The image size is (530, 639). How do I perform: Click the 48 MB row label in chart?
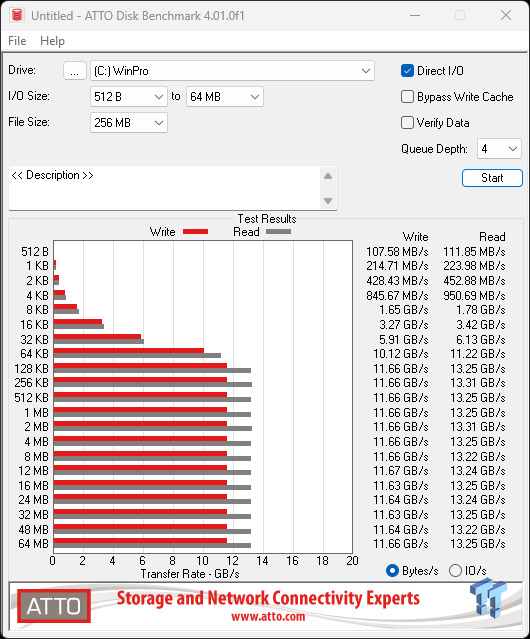pos(33,529)
